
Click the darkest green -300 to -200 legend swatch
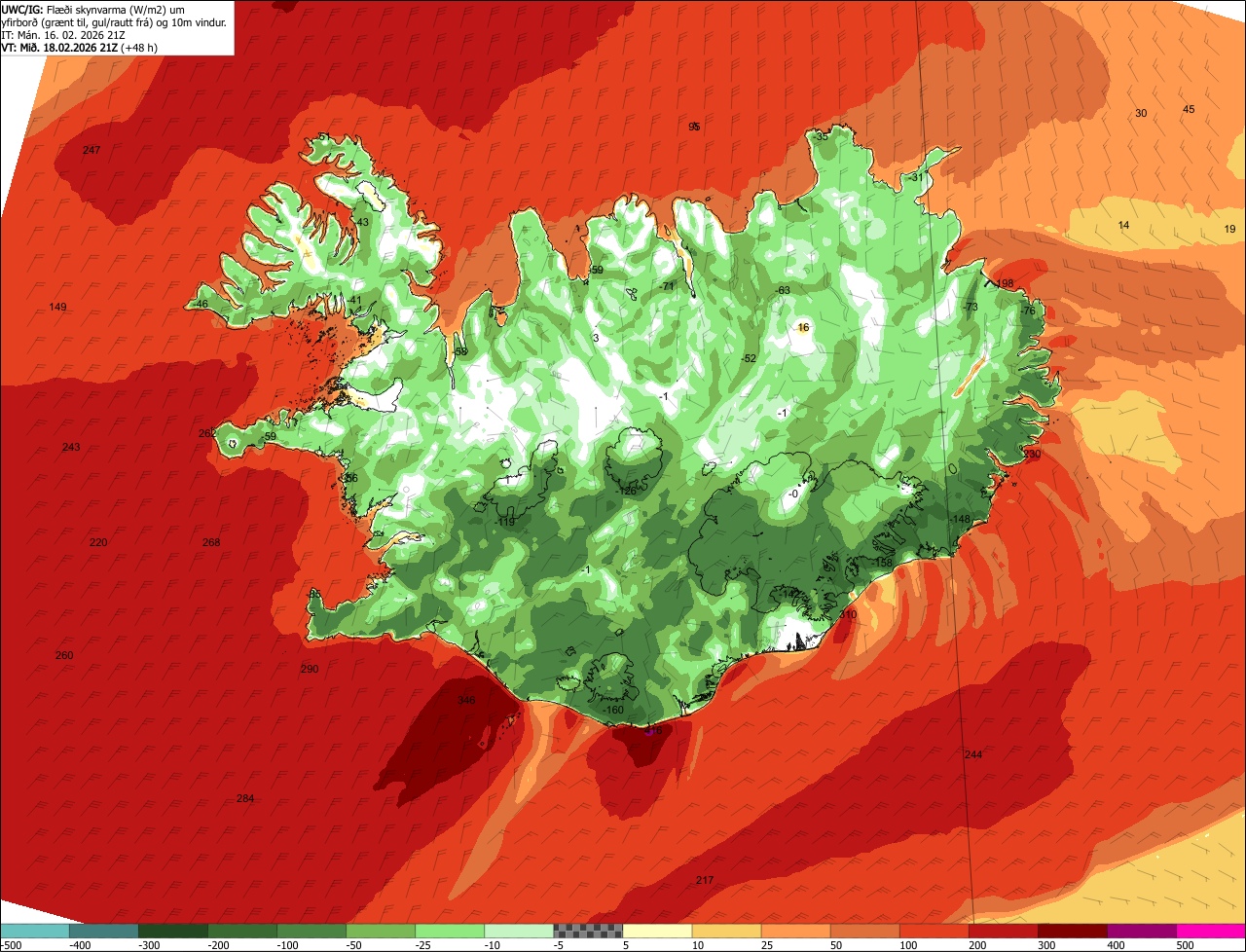point(172,931)
